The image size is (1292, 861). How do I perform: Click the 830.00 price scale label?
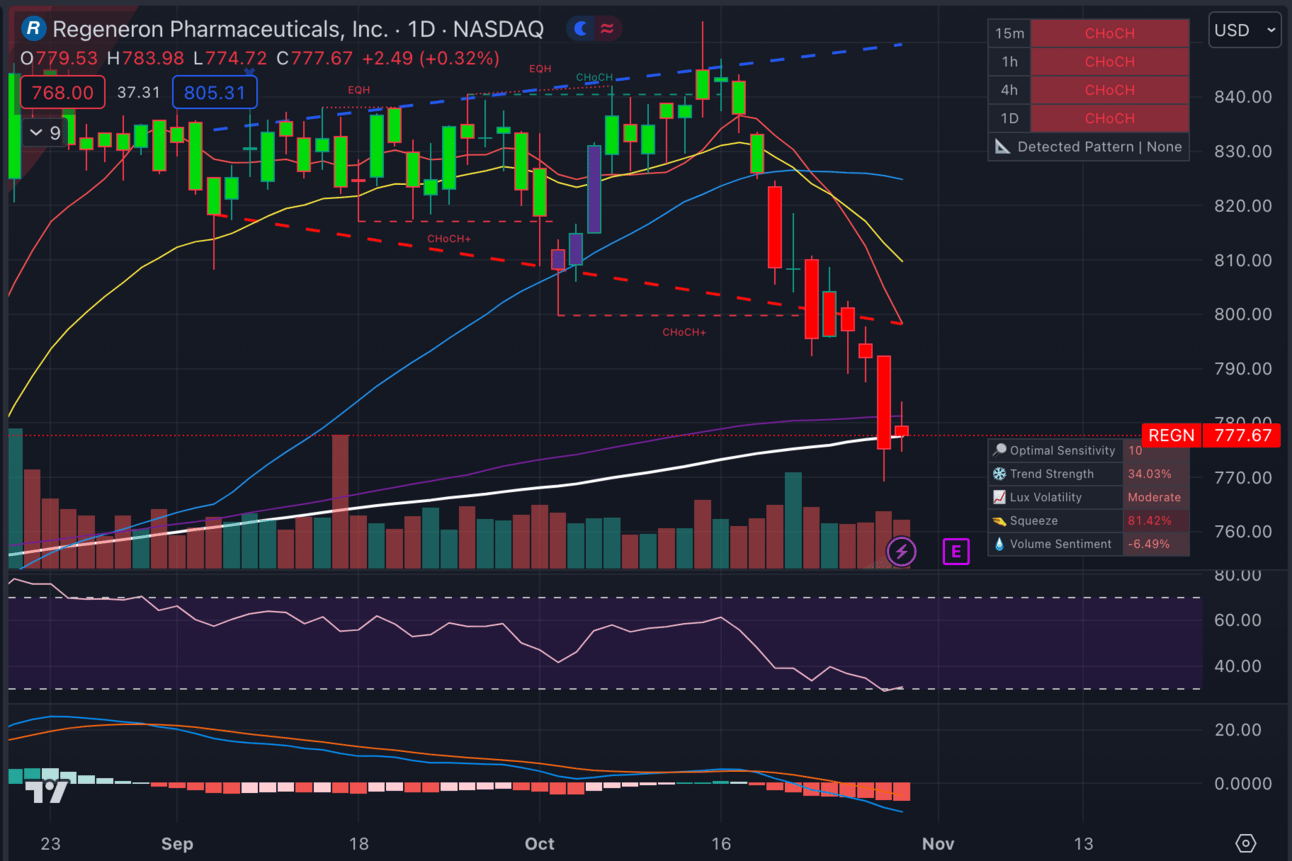click(1242, 151)
